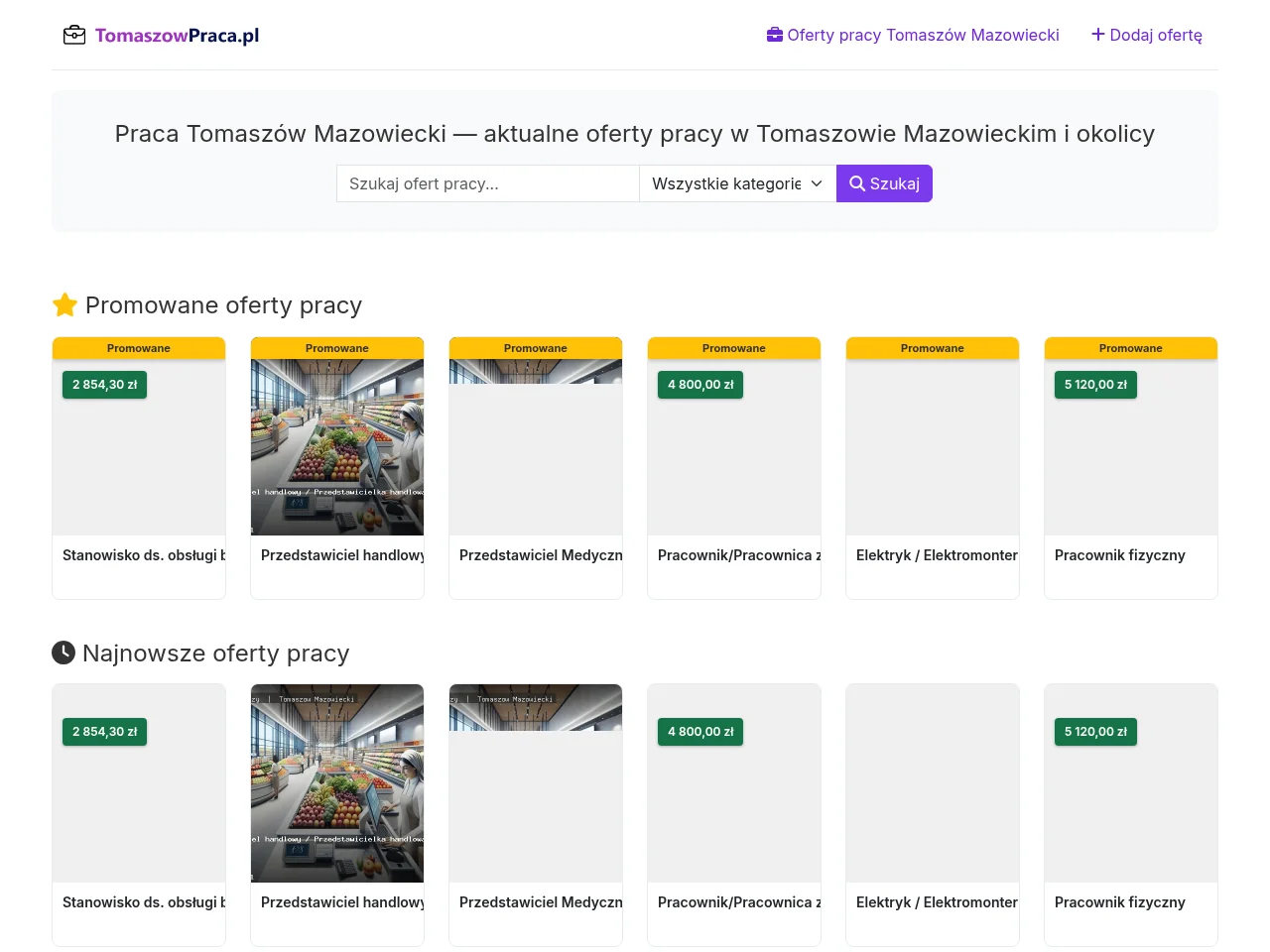Click 5 120,00 zł badge in promoted offers
Viewport: 1270px width, 952px height.
point(1096,385)
